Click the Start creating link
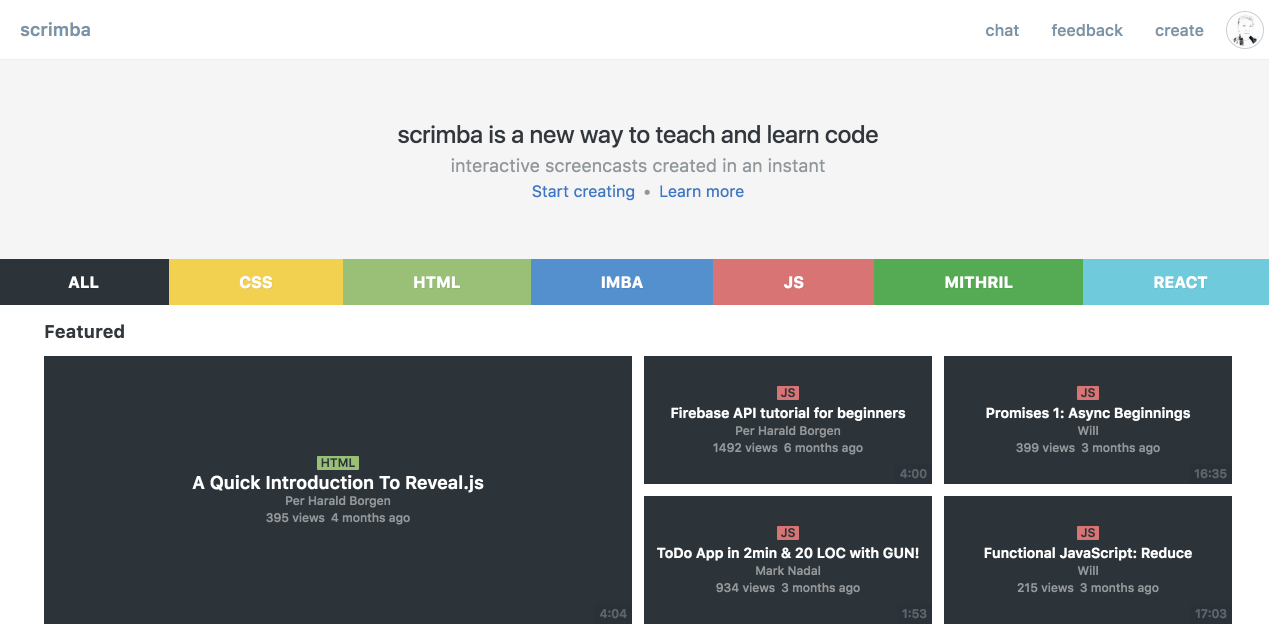The height and width of the screenshot is (634, 1269). click(583, 191)
